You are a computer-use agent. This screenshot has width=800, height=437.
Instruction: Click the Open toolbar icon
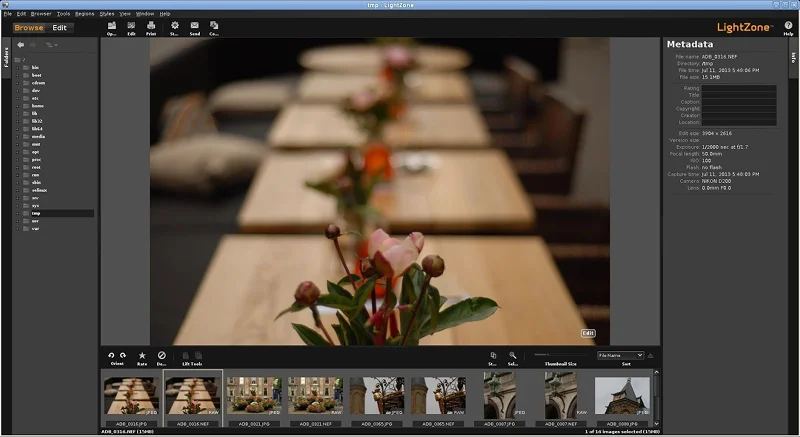[x=112, y=25]
